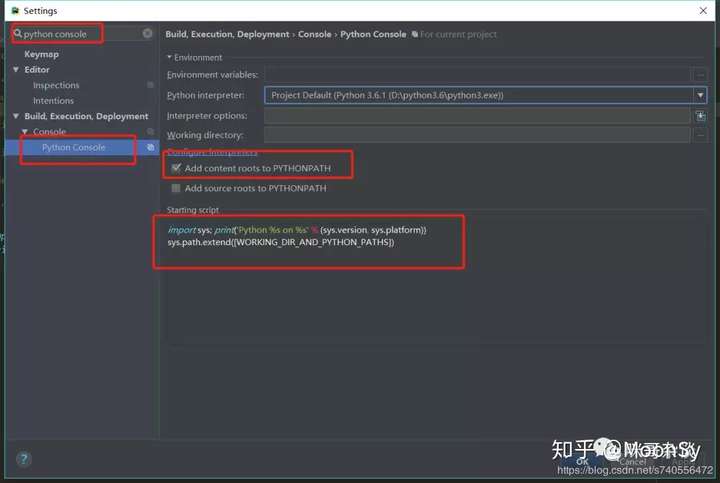Viewport: 720px width, 483px height.
Task: Select Console in the settings tree
Action: click(x=50, y=132)
